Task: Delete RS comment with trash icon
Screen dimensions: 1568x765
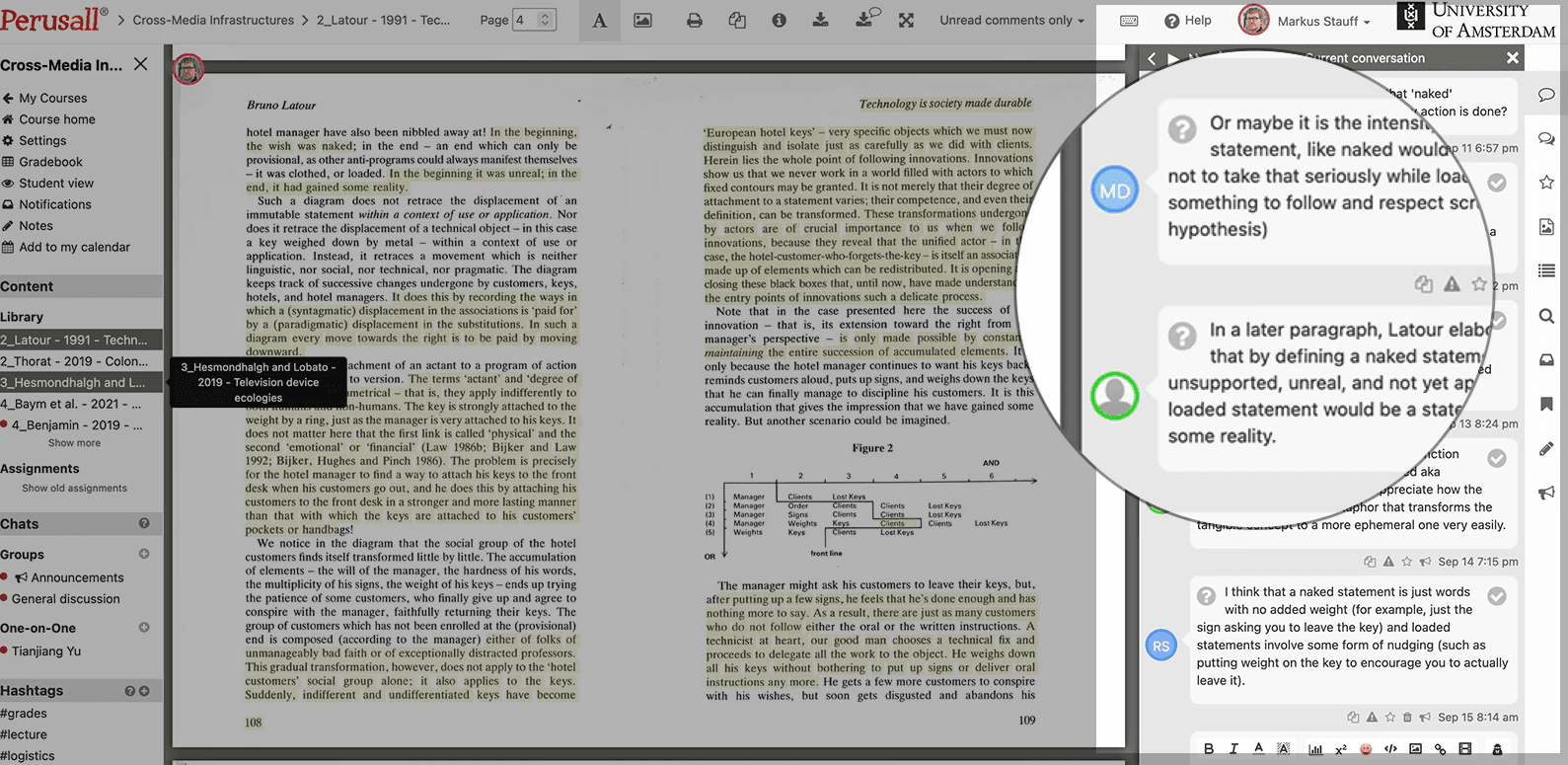Action: click(x=1407, y=718)
